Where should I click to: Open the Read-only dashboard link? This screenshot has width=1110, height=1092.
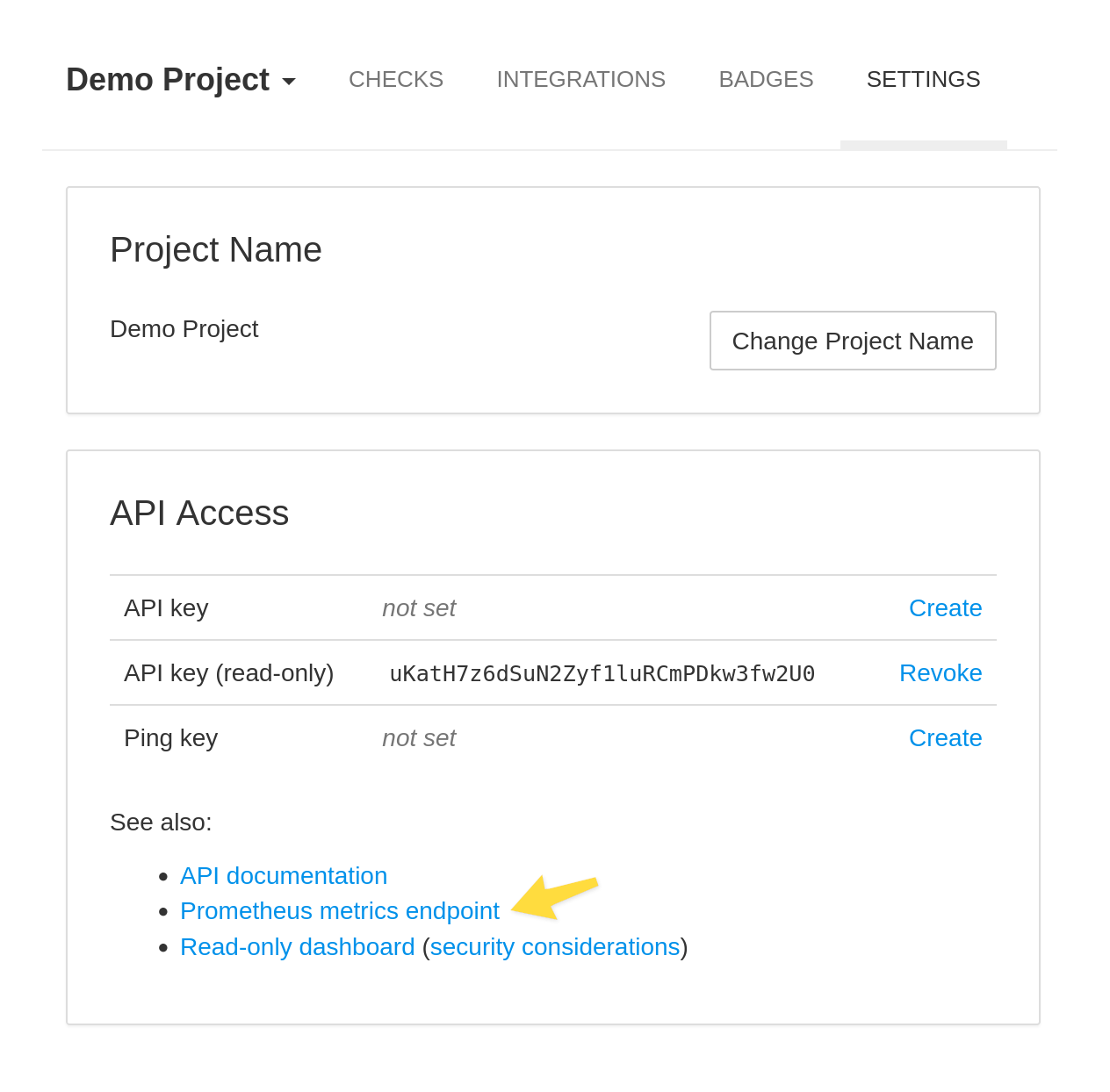point(297,946)
